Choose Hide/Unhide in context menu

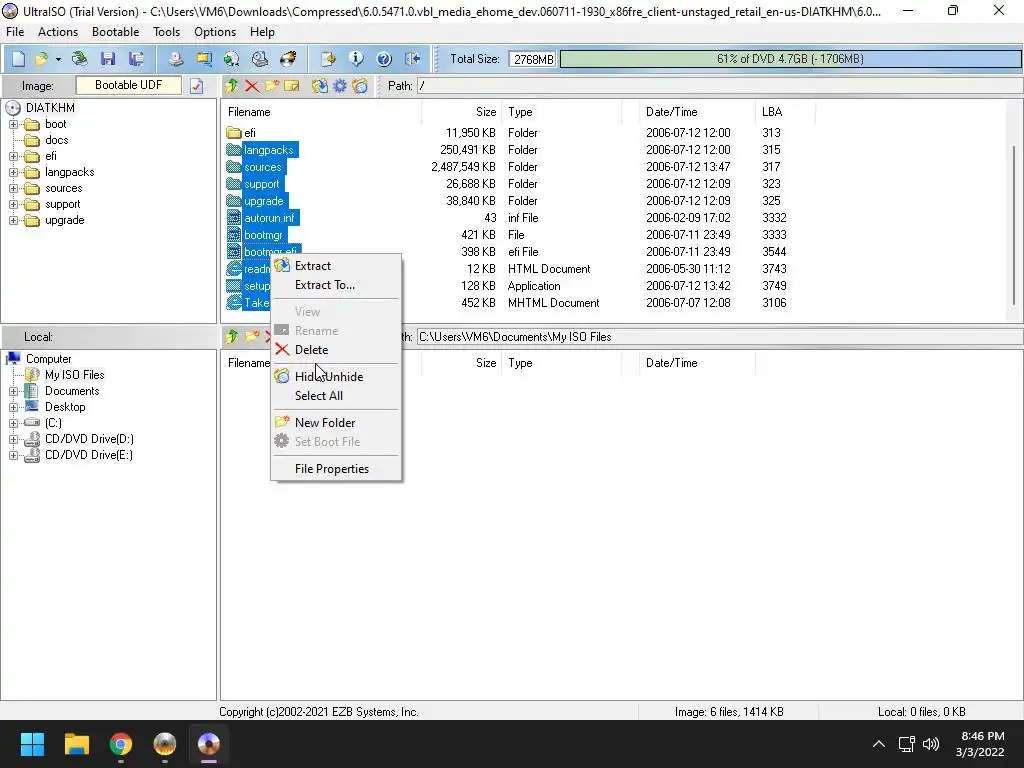pyautogui.click(x=336, y=376)
